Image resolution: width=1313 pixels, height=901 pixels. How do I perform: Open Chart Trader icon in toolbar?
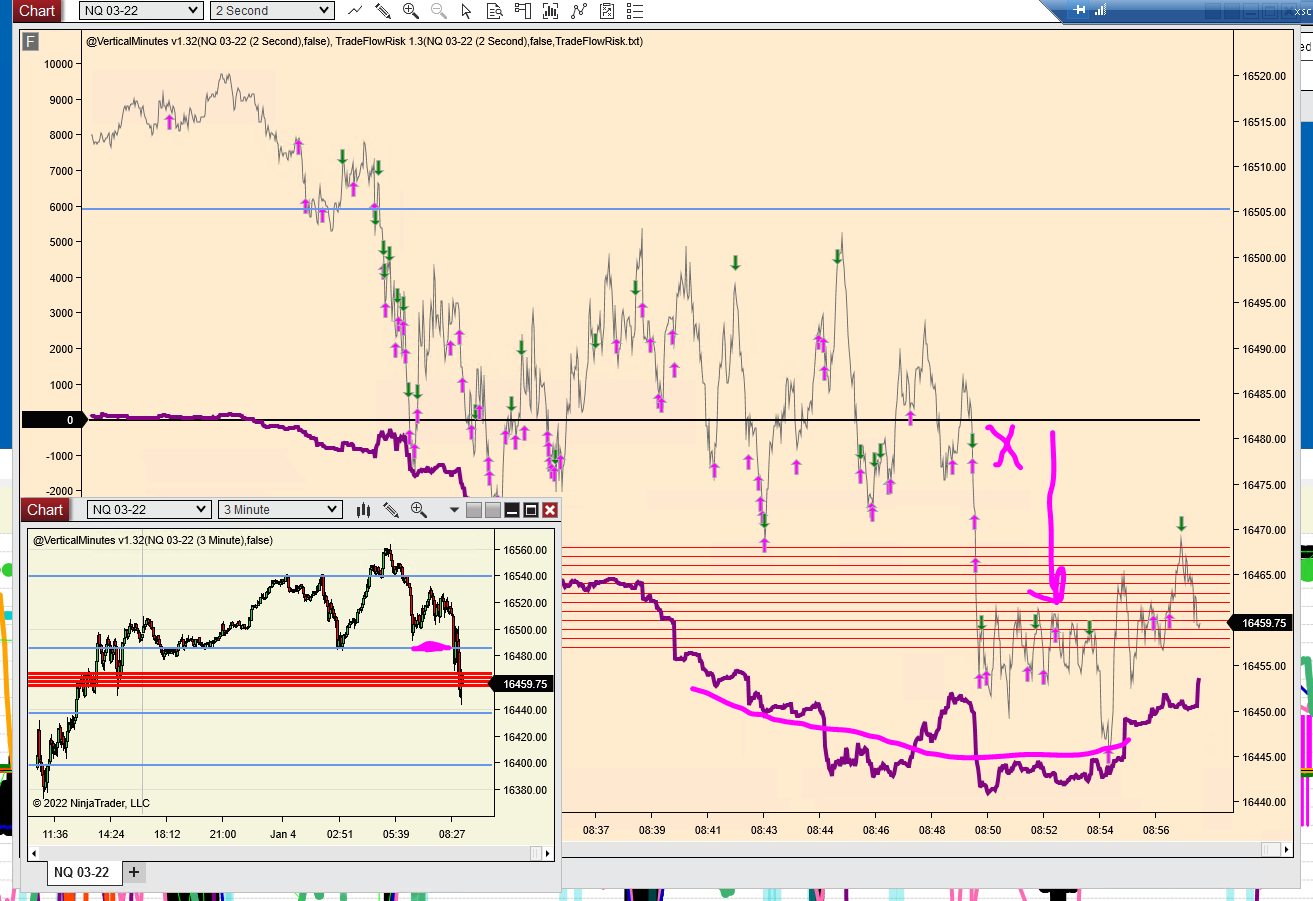tap(523, 10)
